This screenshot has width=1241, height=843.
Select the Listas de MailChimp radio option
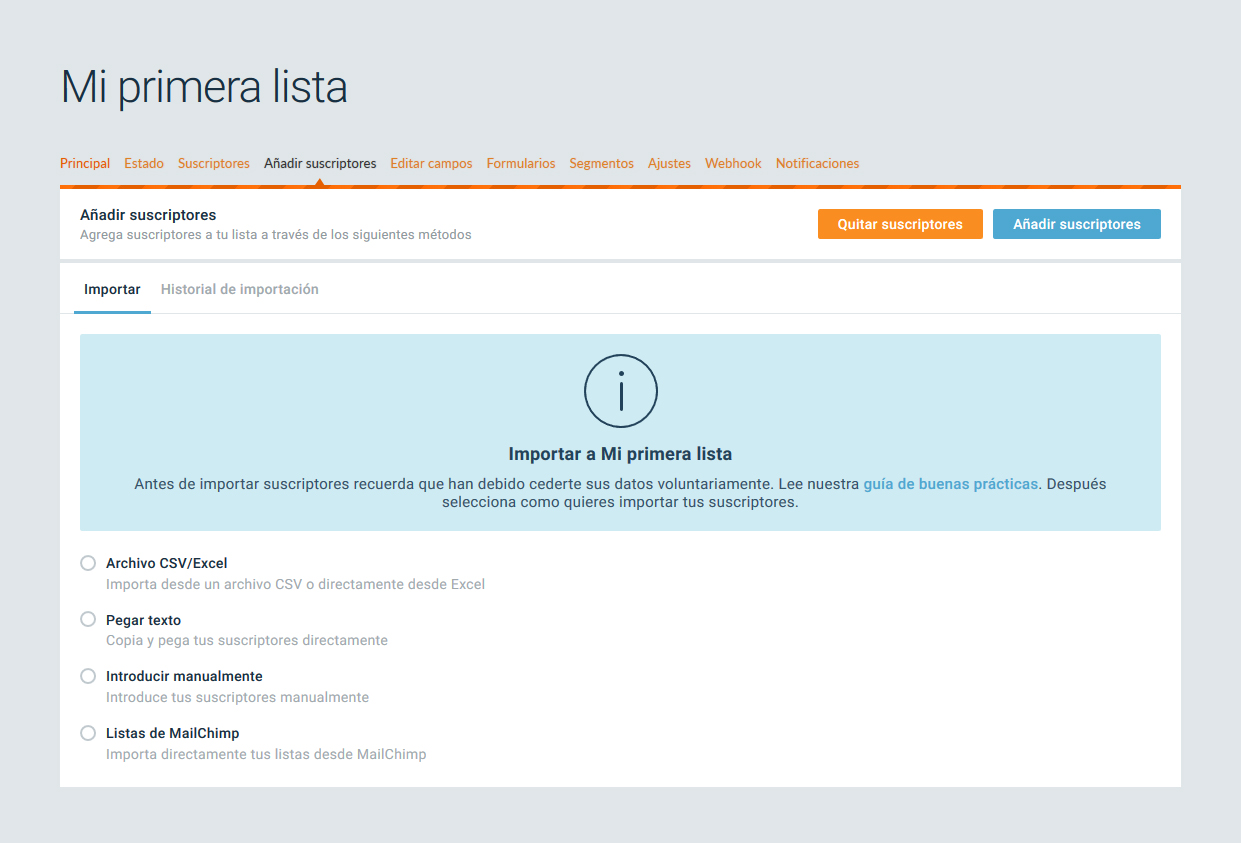click(x=88, y=733)
